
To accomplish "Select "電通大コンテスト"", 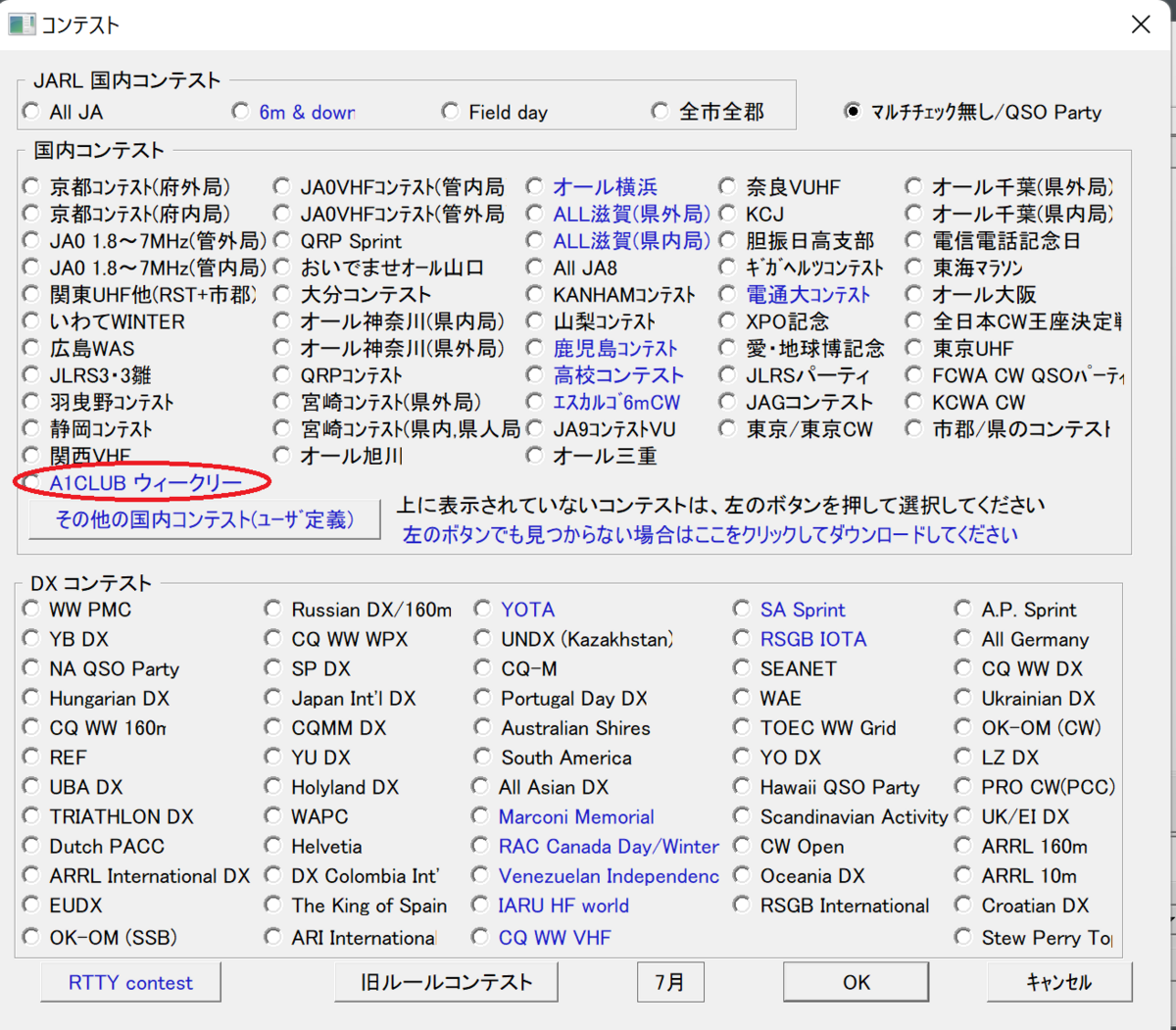I will [x=726, y=294].
